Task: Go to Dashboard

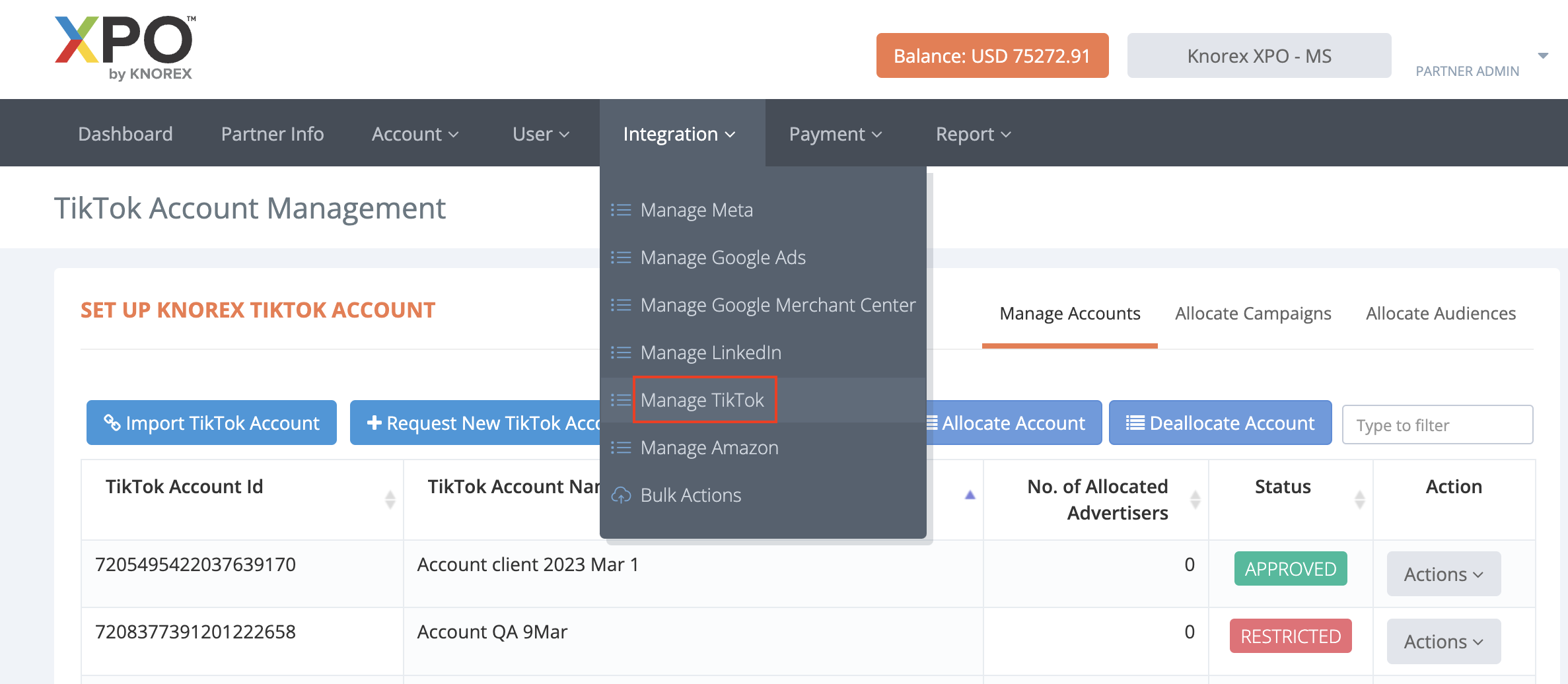Action: coord(125,134)
